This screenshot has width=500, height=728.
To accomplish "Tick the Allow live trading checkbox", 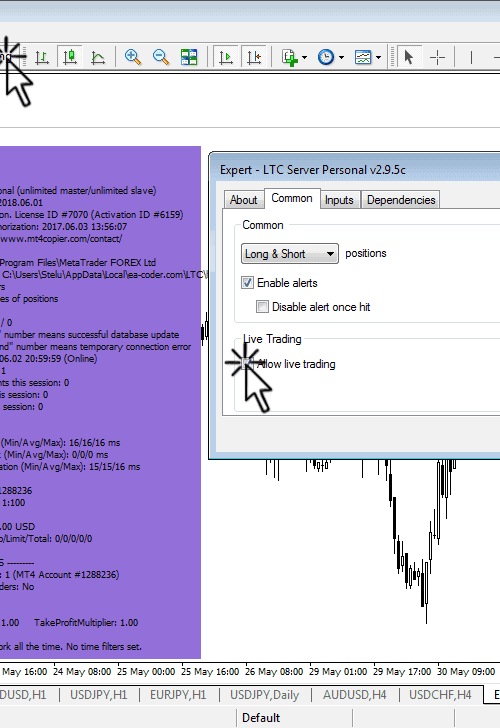I will tap(248, 364).
